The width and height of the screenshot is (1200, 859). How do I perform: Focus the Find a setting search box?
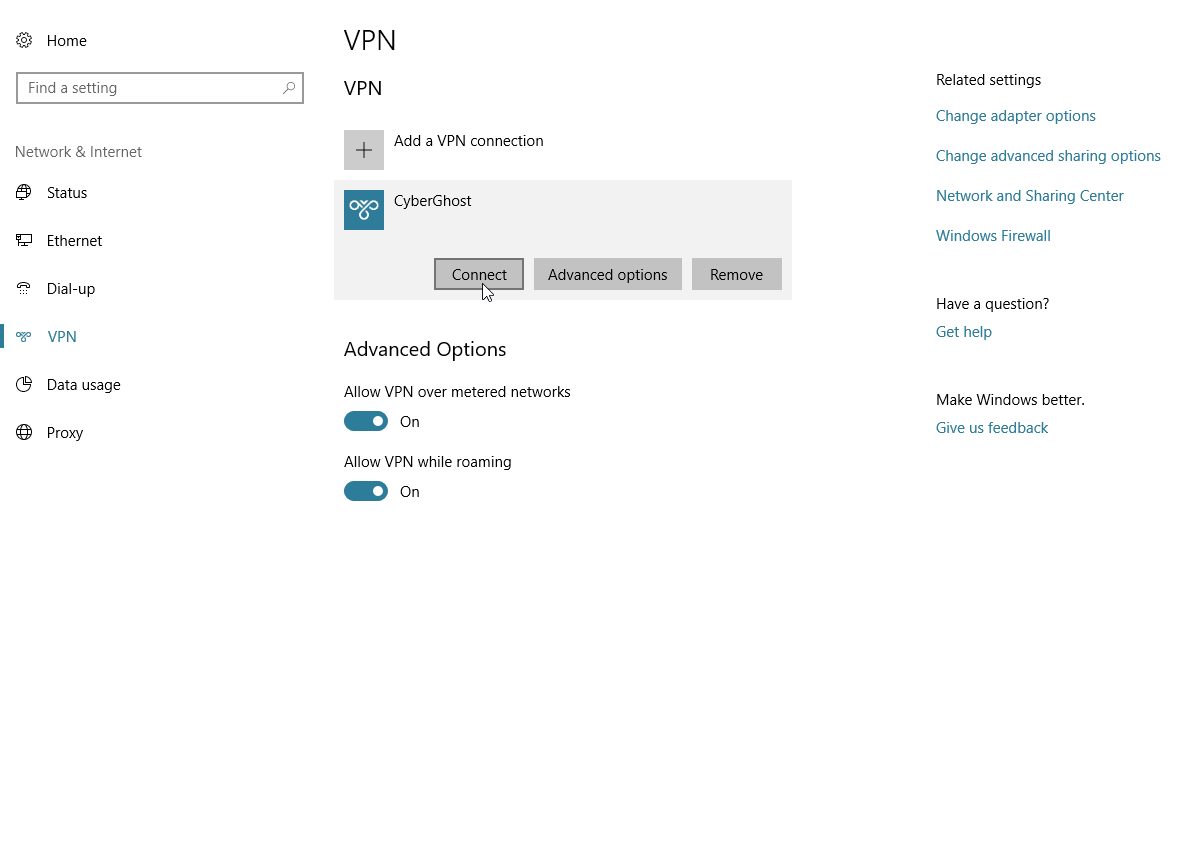tap(160, 88)
